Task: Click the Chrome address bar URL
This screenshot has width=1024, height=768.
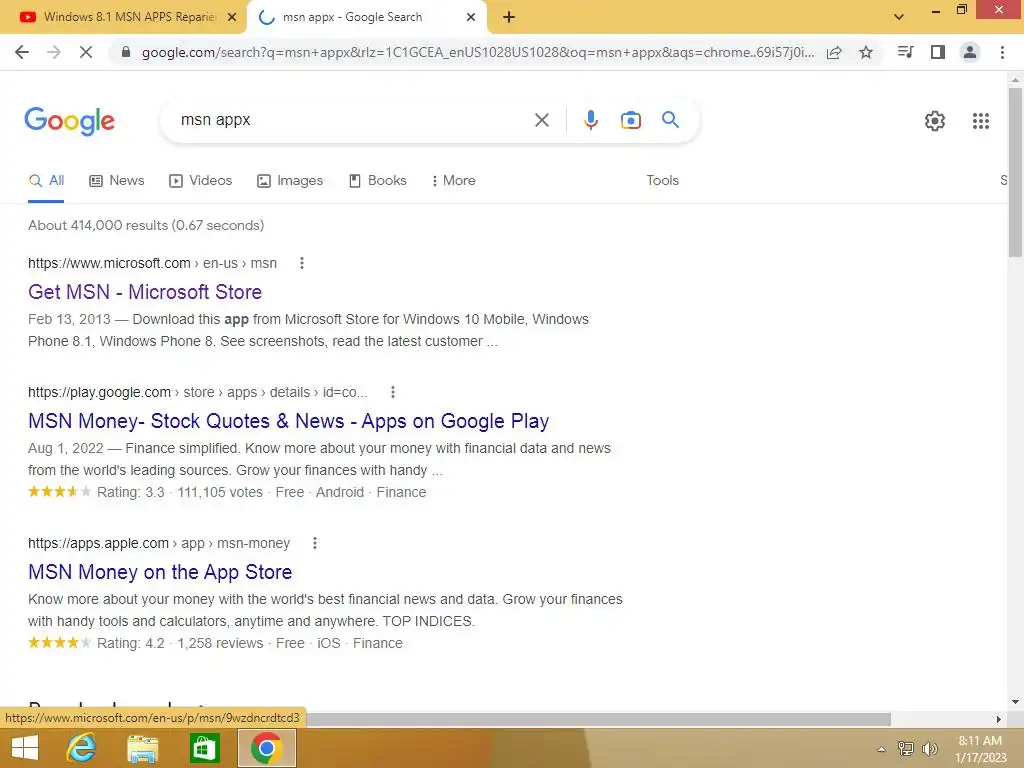Action: 477,52
